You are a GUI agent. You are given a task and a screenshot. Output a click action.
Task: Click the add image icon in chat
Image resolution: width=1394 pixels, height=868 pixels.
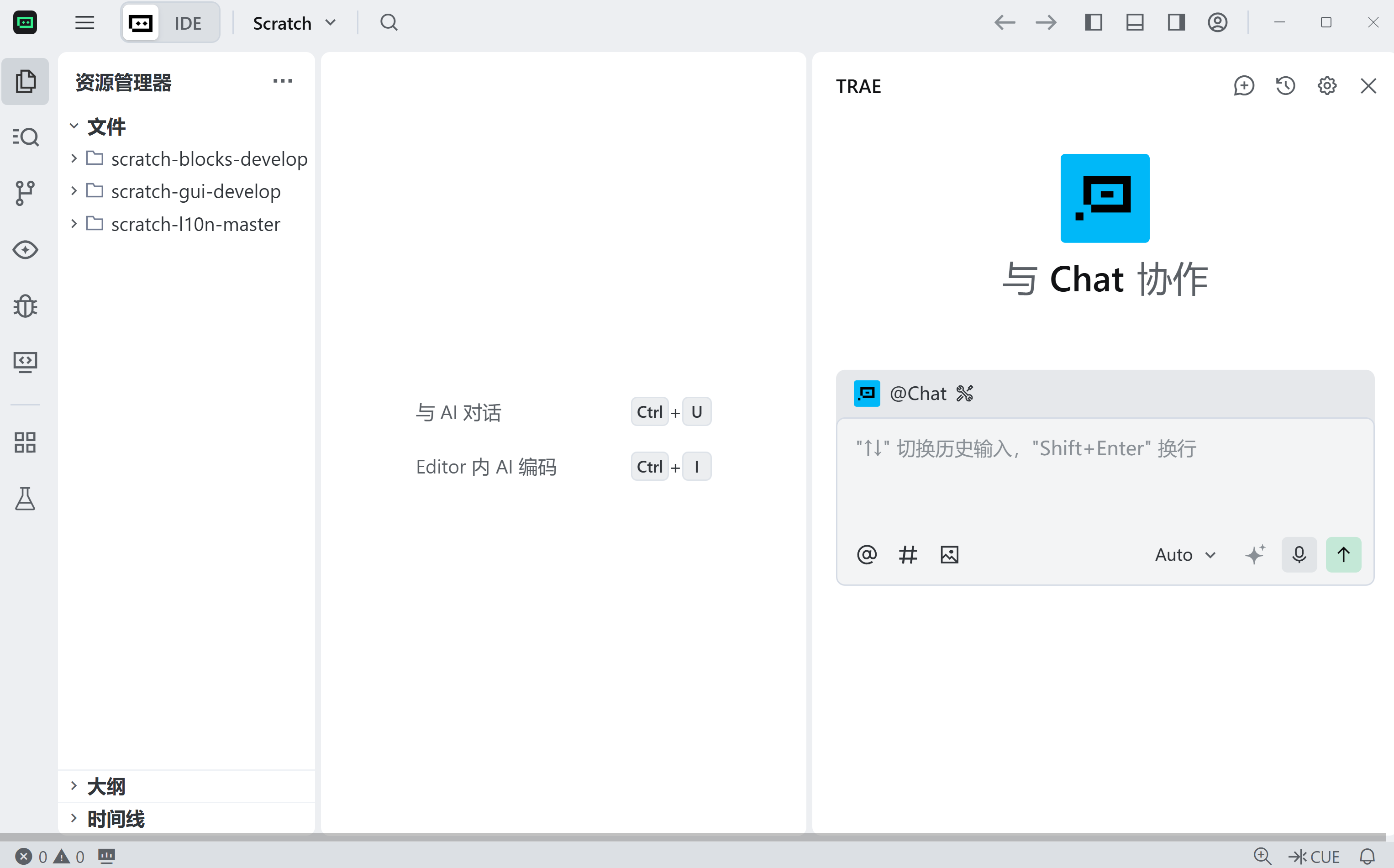coord(949,555)
